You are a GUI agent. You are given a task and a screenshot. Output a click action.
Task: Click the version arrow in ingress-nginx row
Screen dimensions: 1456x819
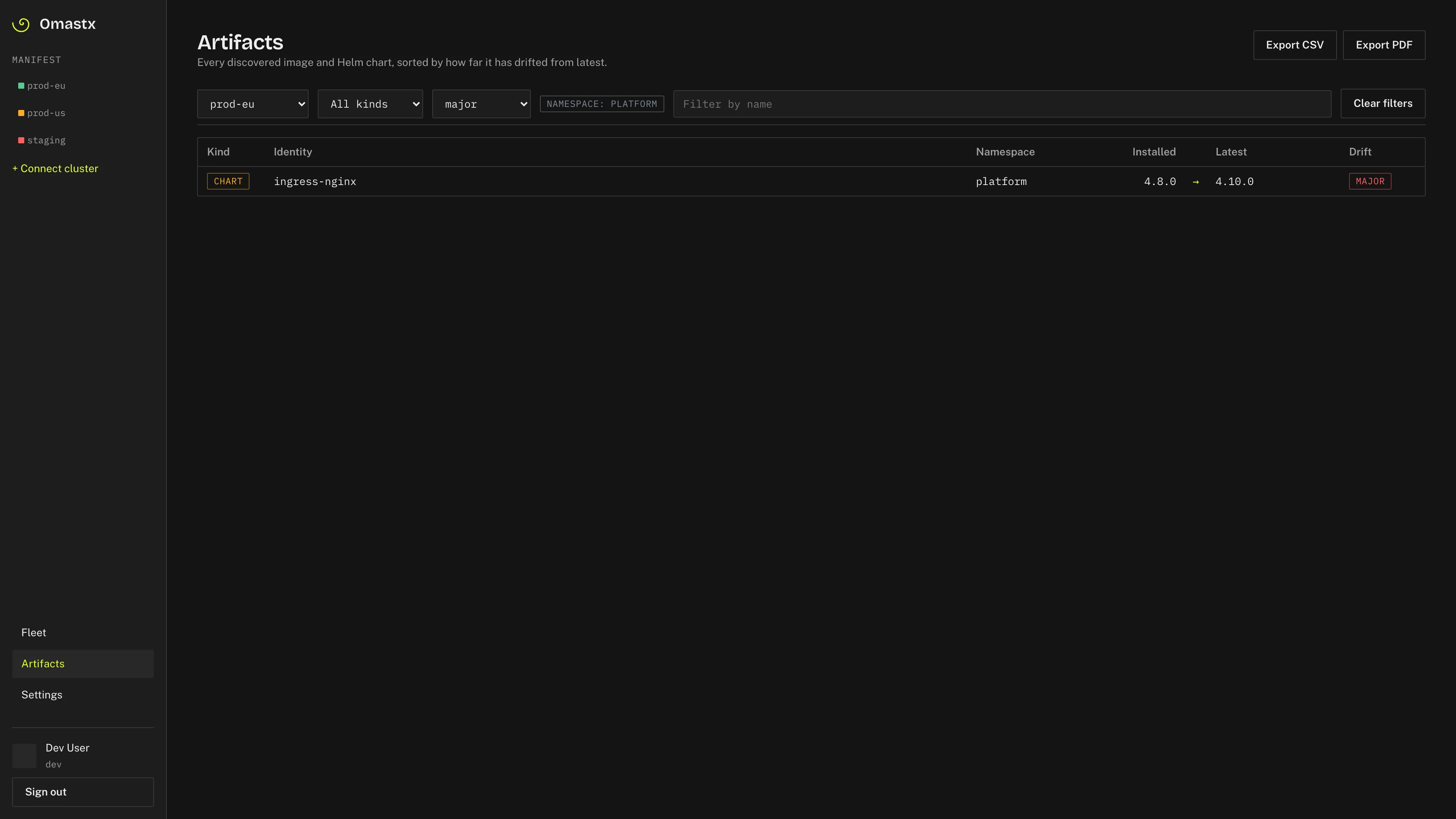1196,182
